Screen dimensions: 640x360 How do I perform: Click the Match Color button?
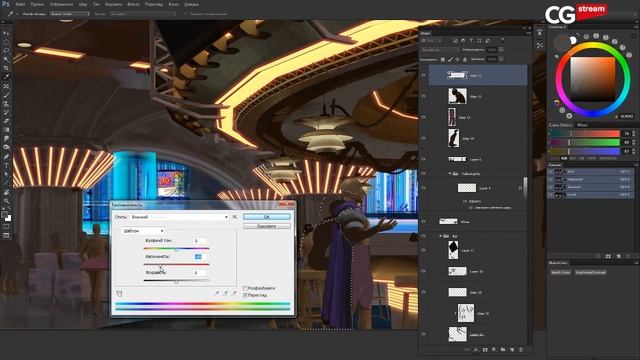(x=561, y=272)
